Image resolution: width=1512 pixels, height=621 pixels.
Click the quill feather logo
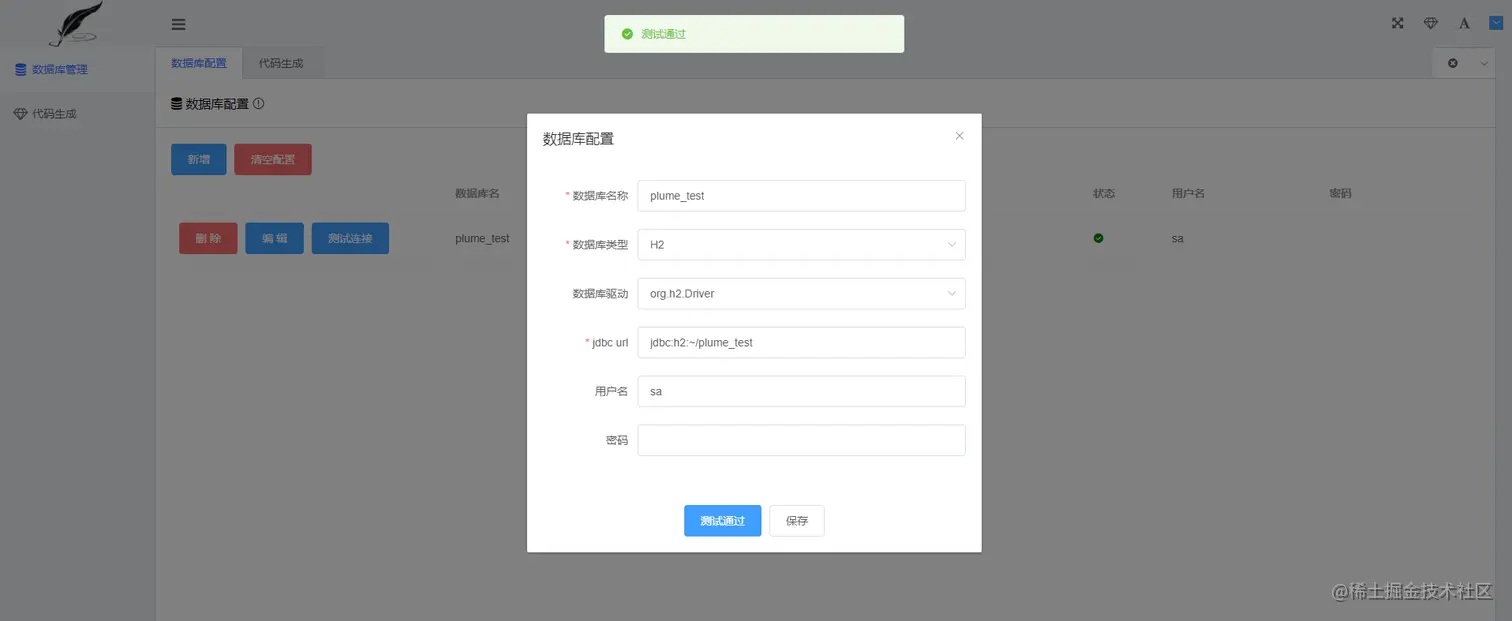(x=77, y=23)
